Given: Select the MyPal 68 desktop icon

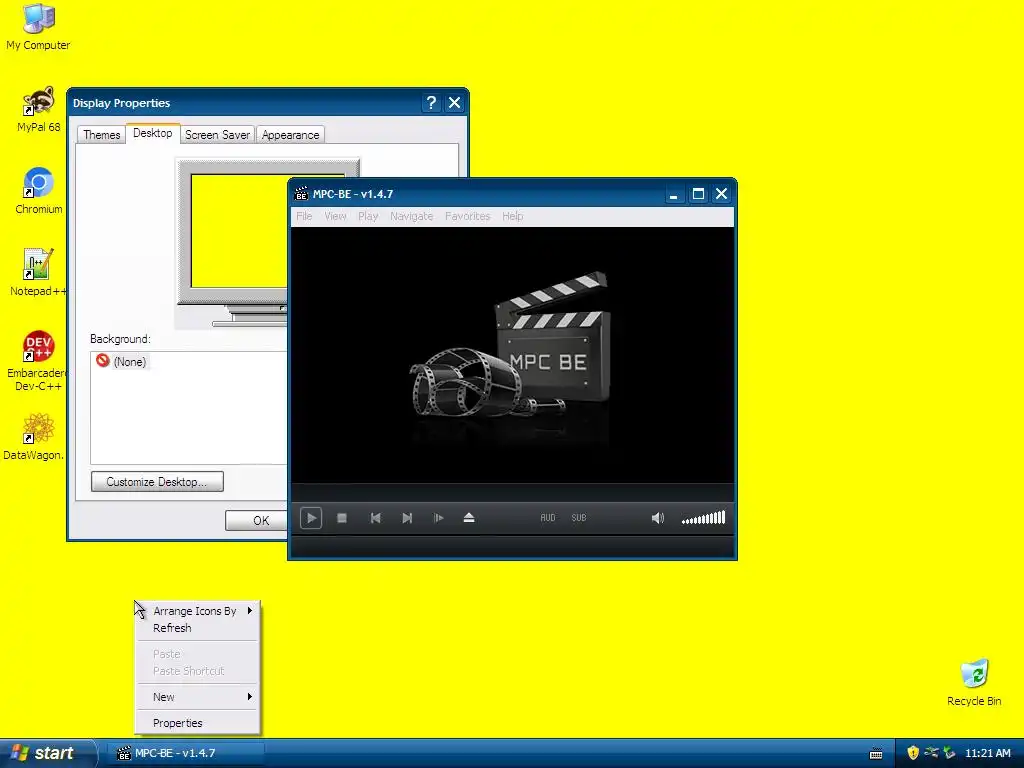Looking at the screenshot, I should coord(38,110).
